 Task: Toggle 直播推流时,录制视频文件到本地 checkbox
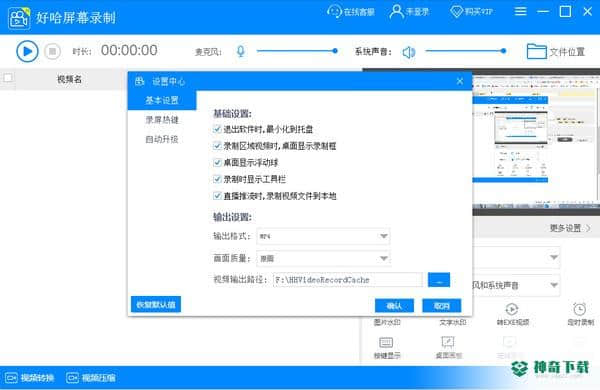pos(217,196)
